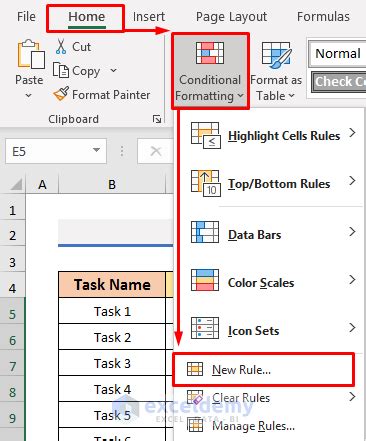The height and width of the screenshot is (441, 366).
Task: Expand the Highlight Cells Rules submenu arrow
Action: [x=352, y=133]
